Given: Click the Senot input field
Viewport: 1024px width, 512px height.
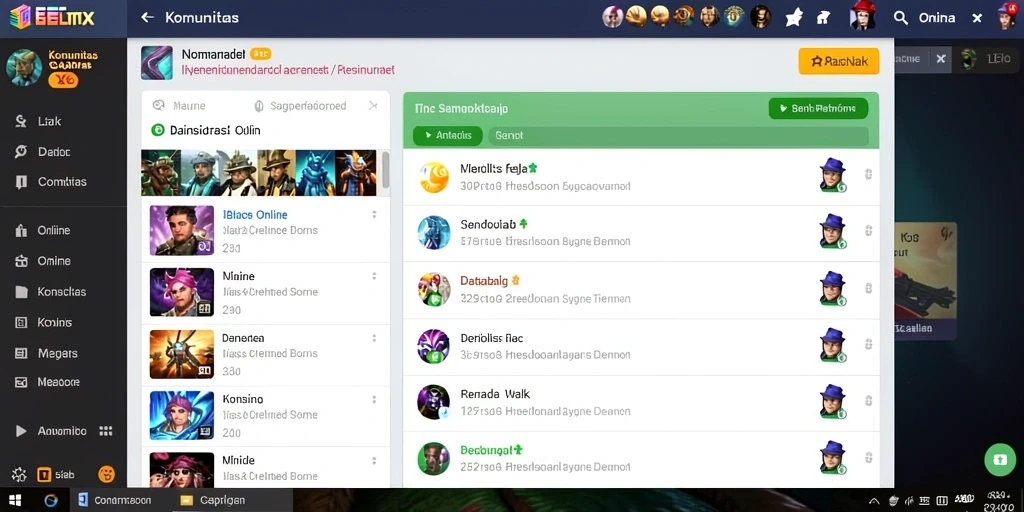Looking at the screenshot, I should point(678,135).
